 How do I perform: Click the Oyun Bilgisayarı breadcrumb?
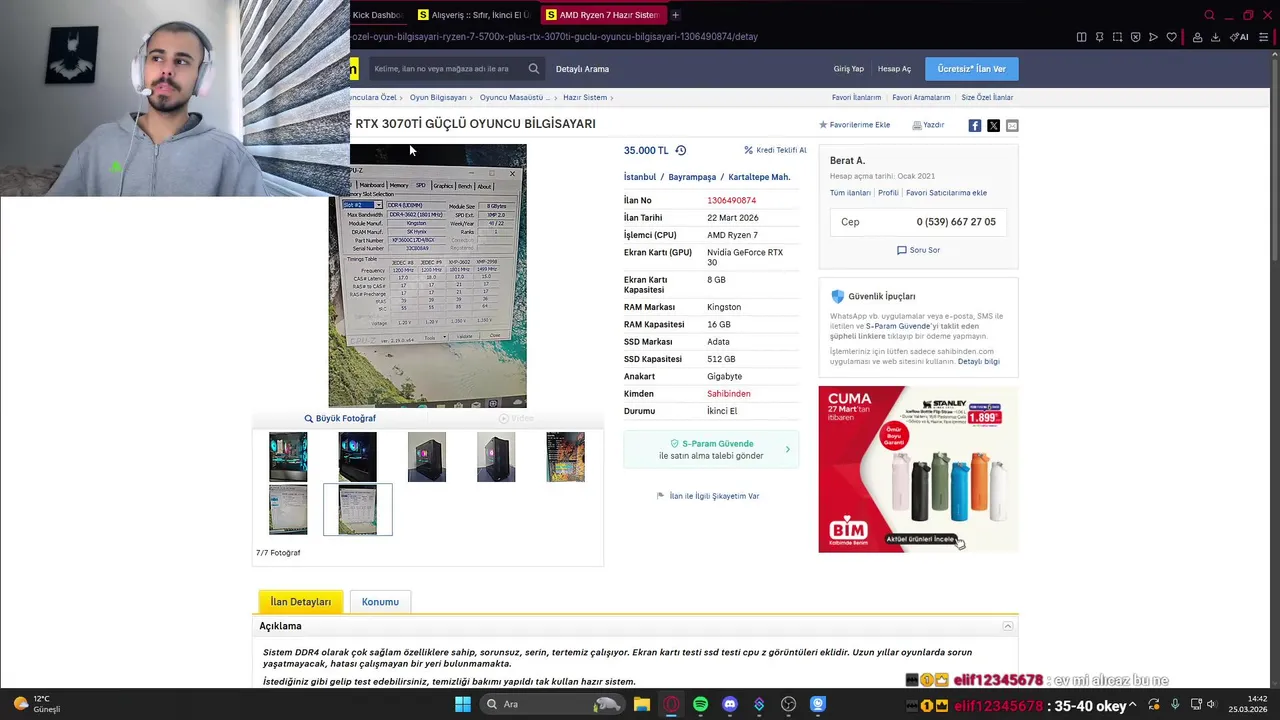coord(438,98)
